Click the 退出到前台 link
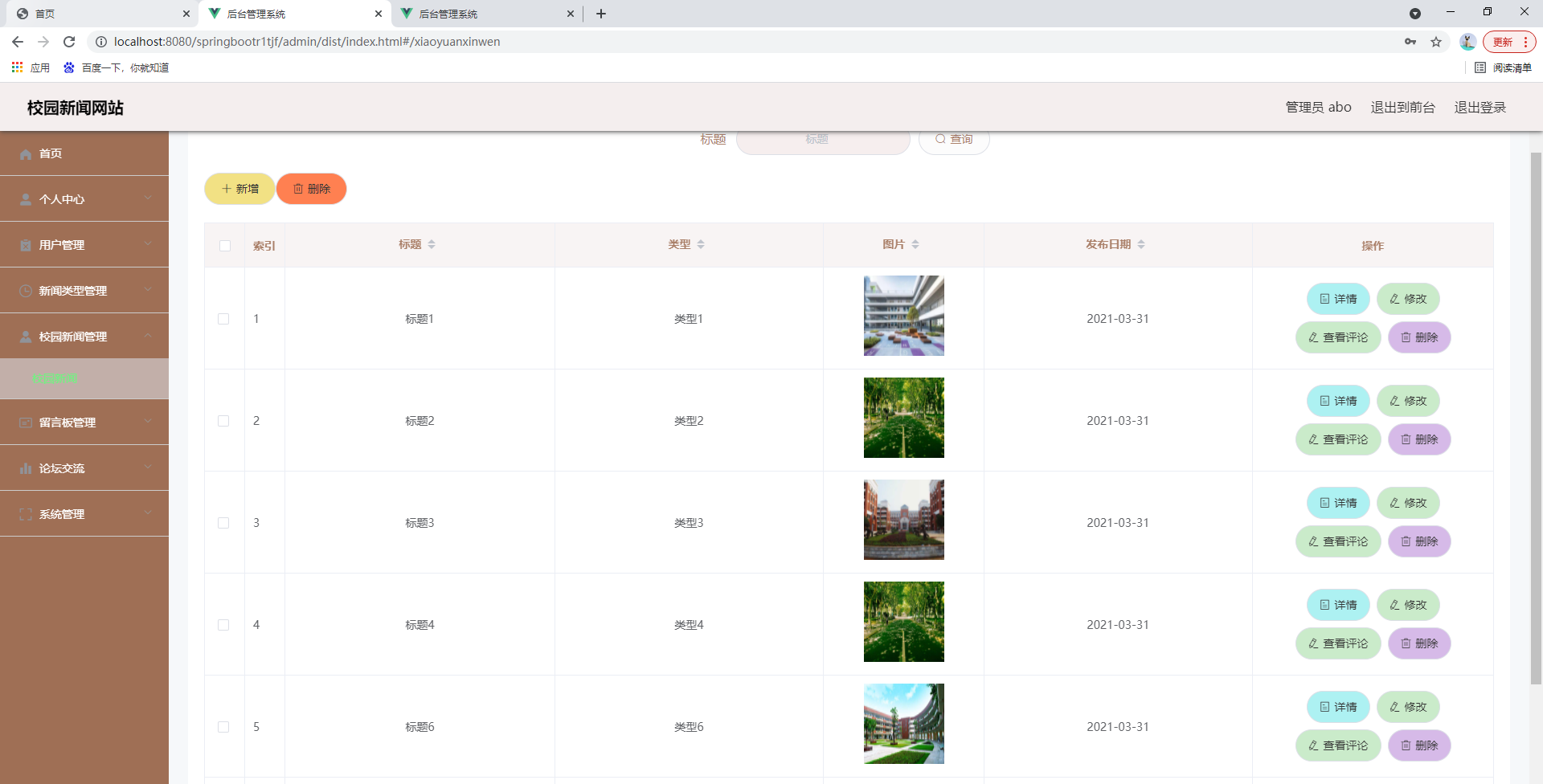 pos(1402,107)
